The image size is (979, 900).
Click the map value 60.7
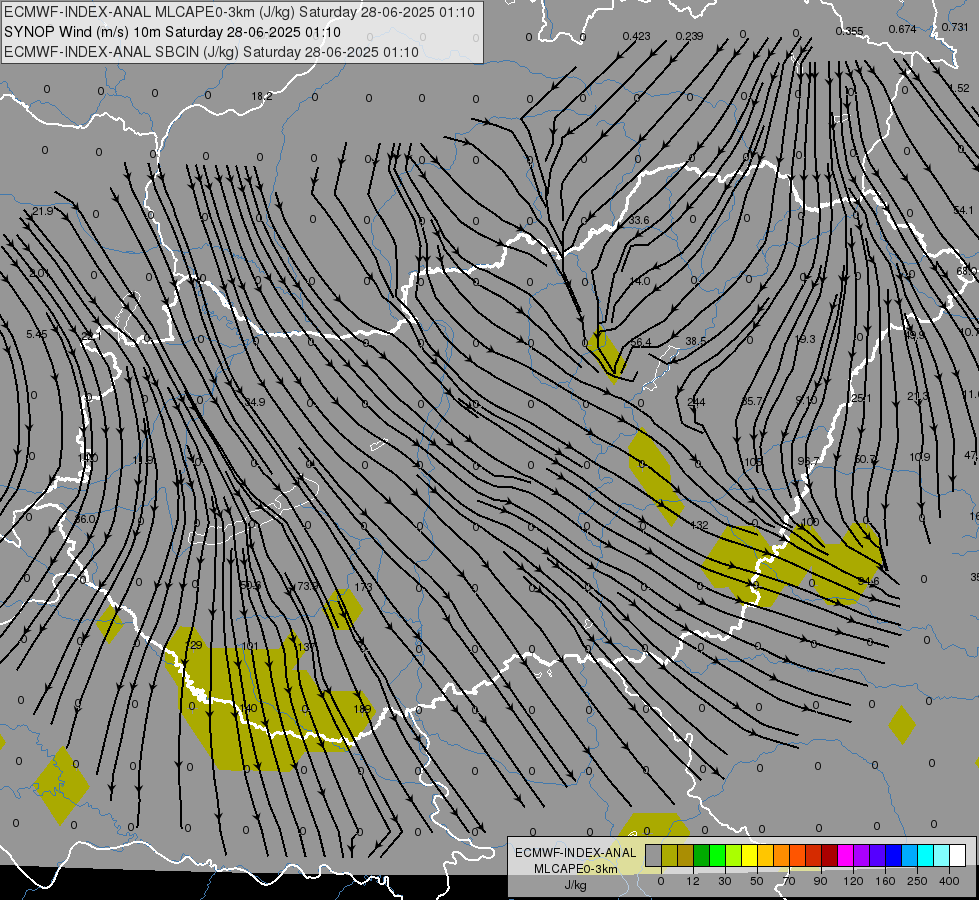tap(865, 459)
